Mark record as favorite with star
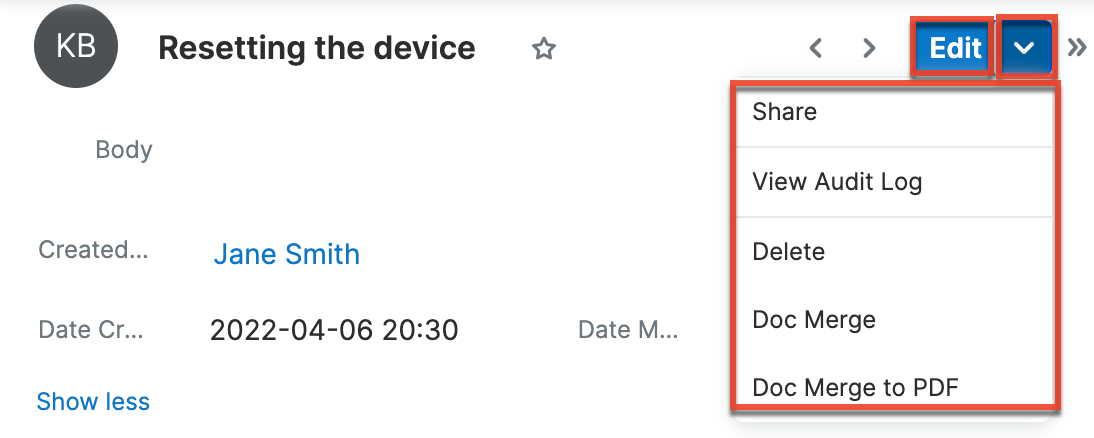Viewport: 1094px width, 438px height. pyautogui.click(x=543, y=48)
